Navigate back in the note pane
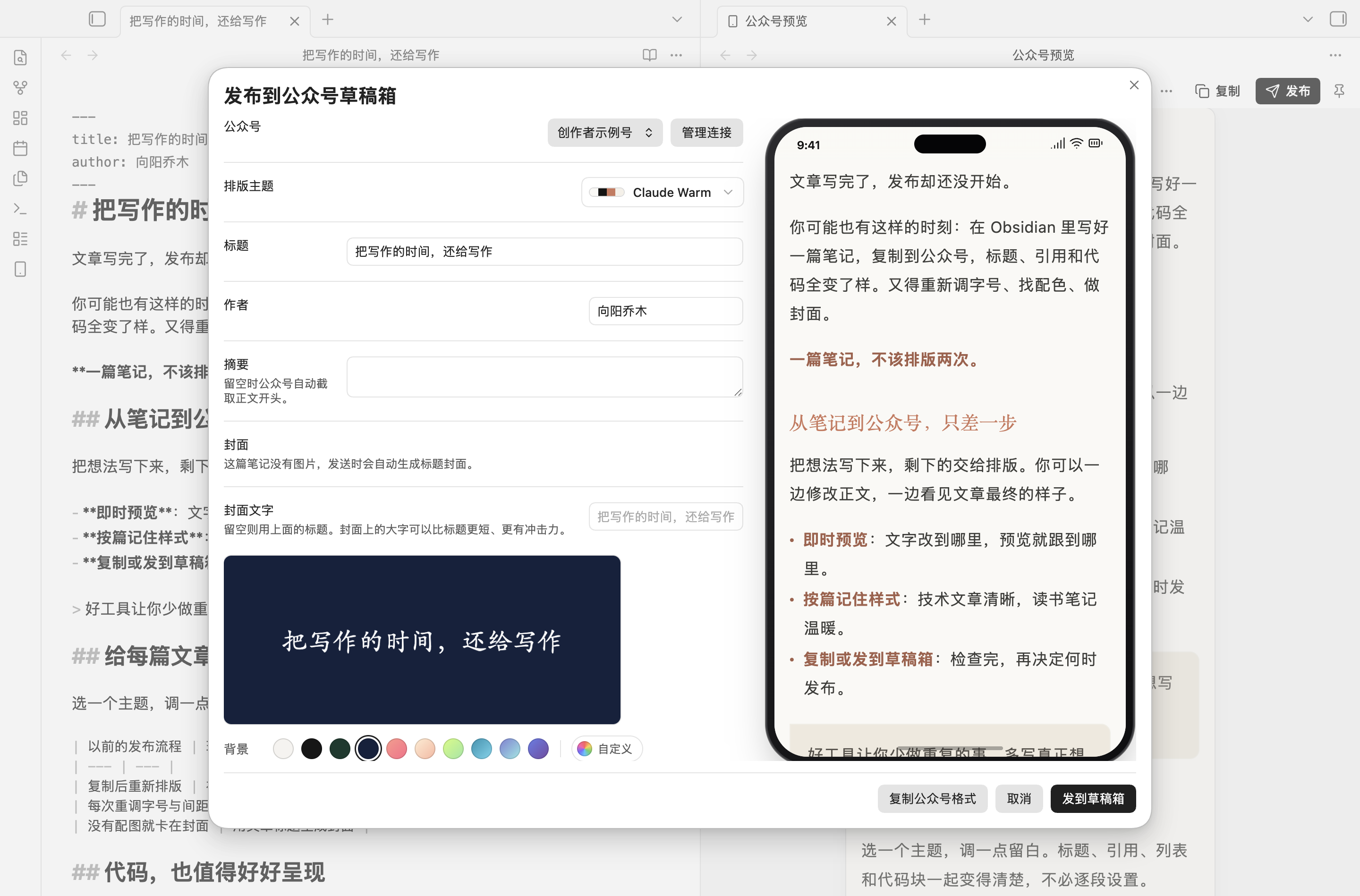1360x896 pixels. (x=66, y=55)
